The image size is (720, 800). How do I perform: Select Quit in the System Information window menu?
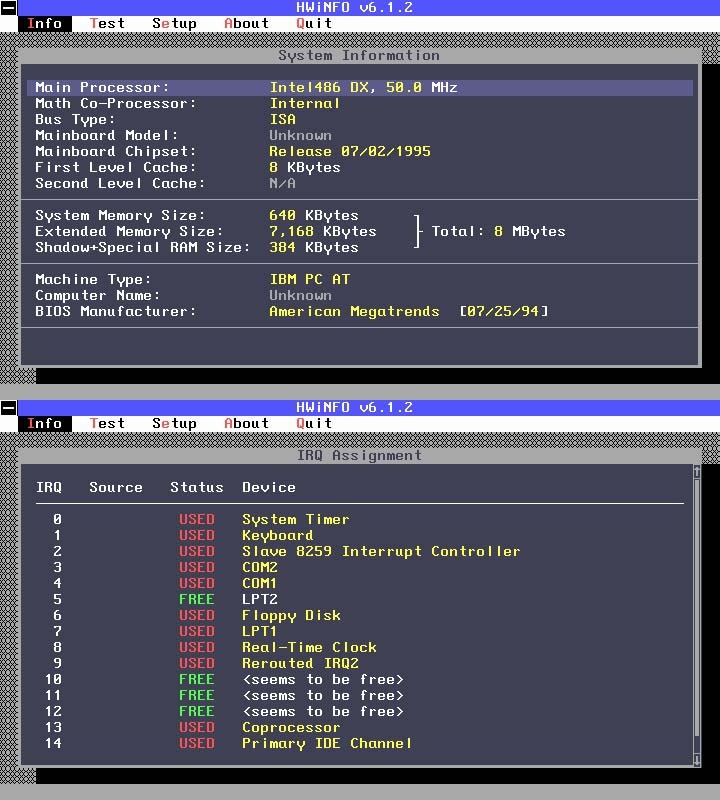314,23
